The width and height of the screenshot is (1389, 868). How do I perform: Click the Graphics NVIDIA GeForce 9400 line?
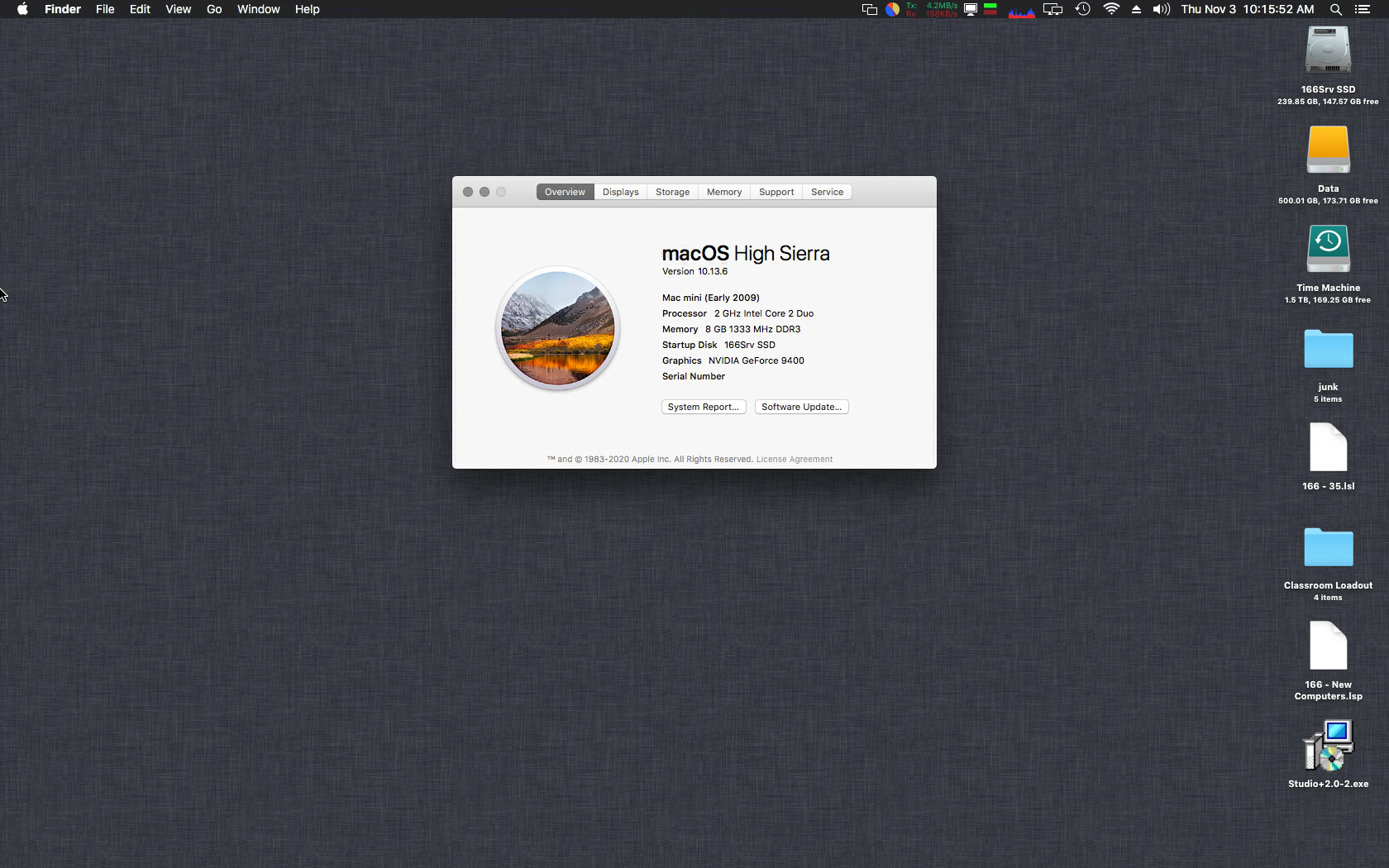point(733,360)
